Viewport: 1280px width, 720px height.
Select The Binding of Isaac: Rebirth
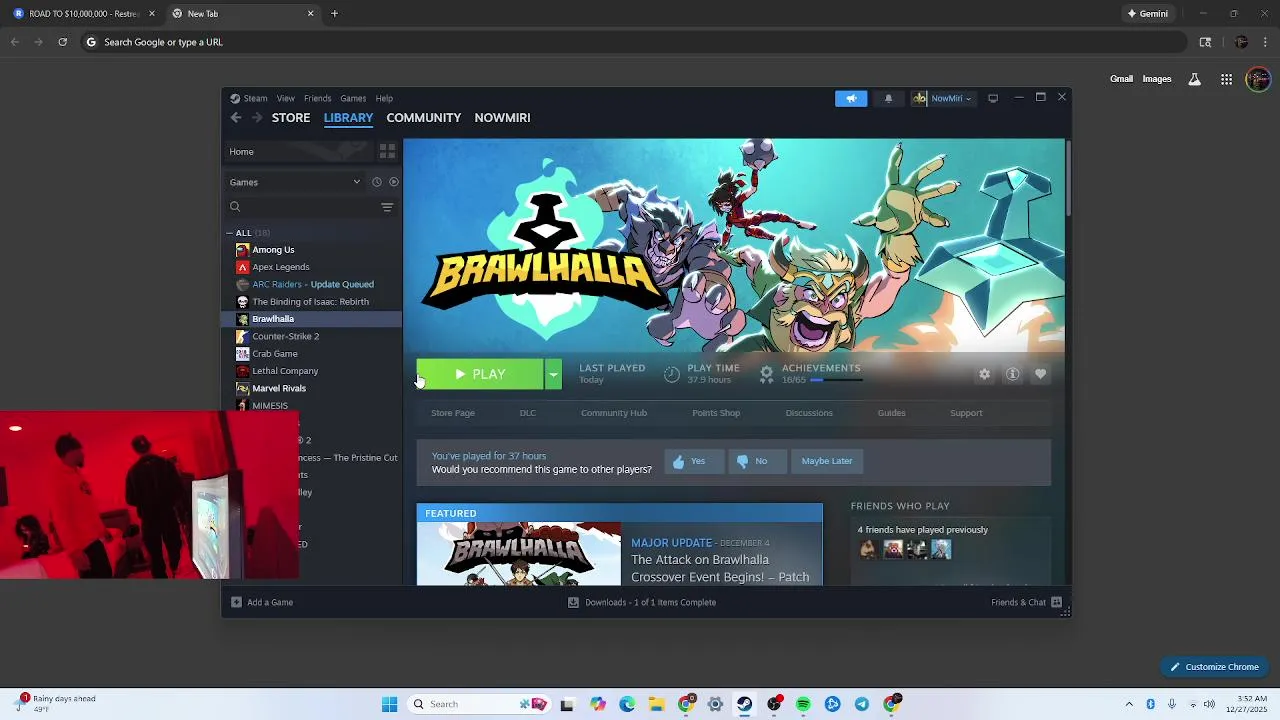(x=311, y=302)
